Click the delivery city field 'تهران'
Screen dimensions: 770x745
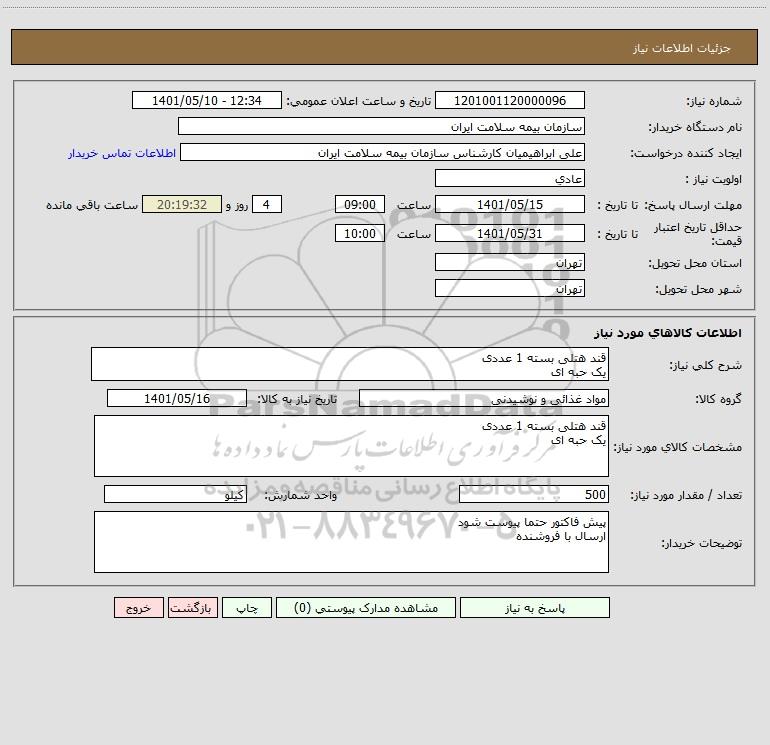(510, 288)
